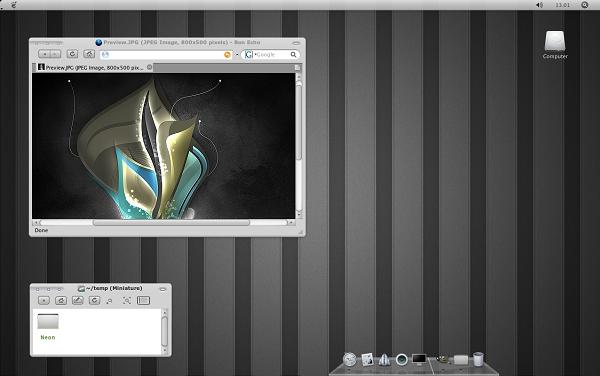The height and width of the screenshot is (376, 600).
Task: Close the Preview.JPG tab
Action: click(x=150, y=67)
